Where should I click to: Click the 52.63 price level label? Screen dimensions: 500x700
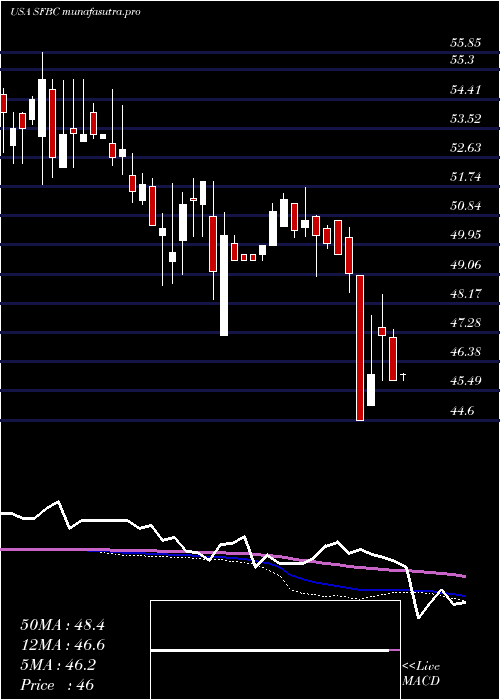pyautogui.click(x=466, y=148)
